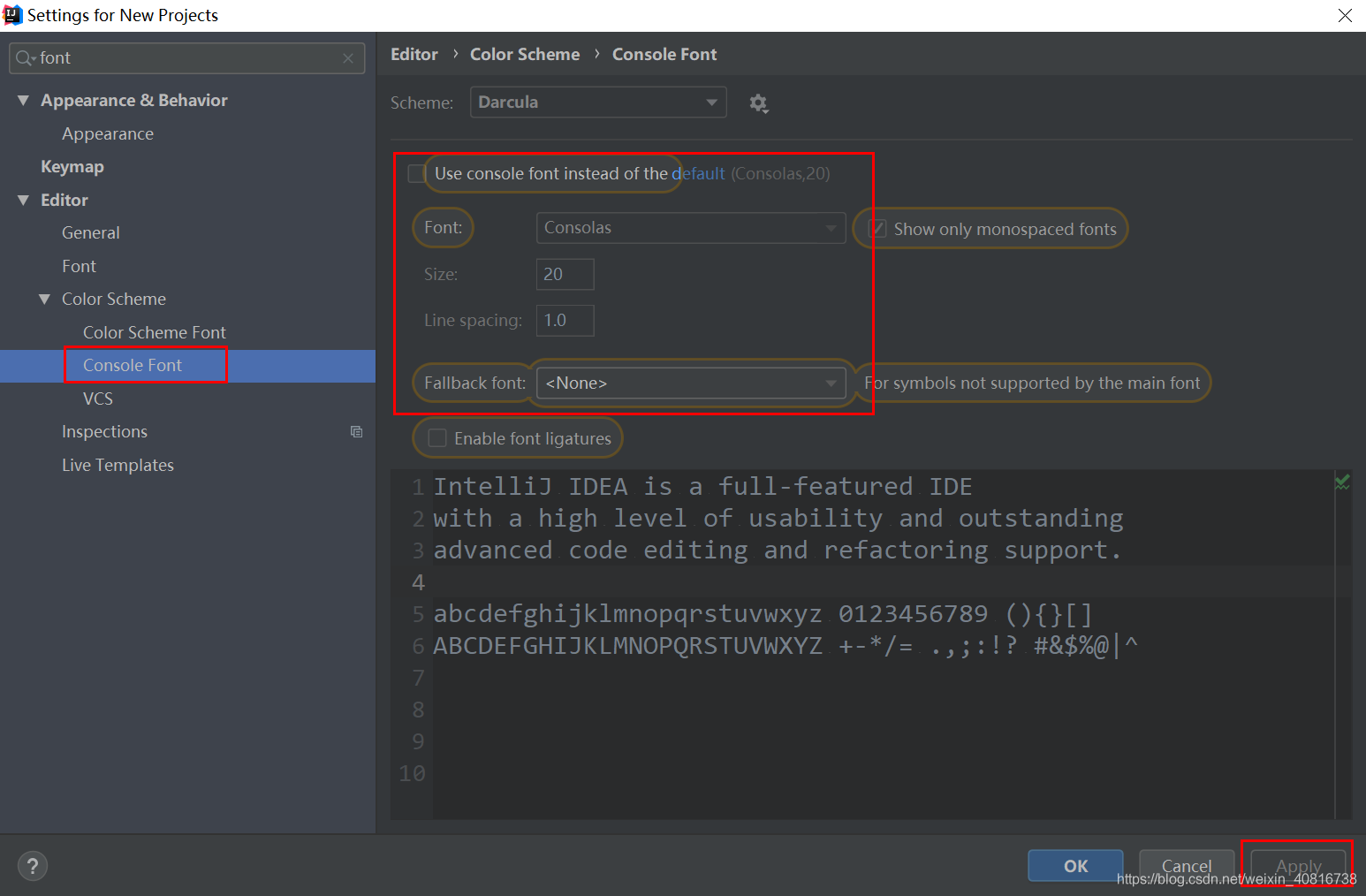1366x896 pixels.
Task: Click the Size field showing 20
Action: [x=565, y=274]
